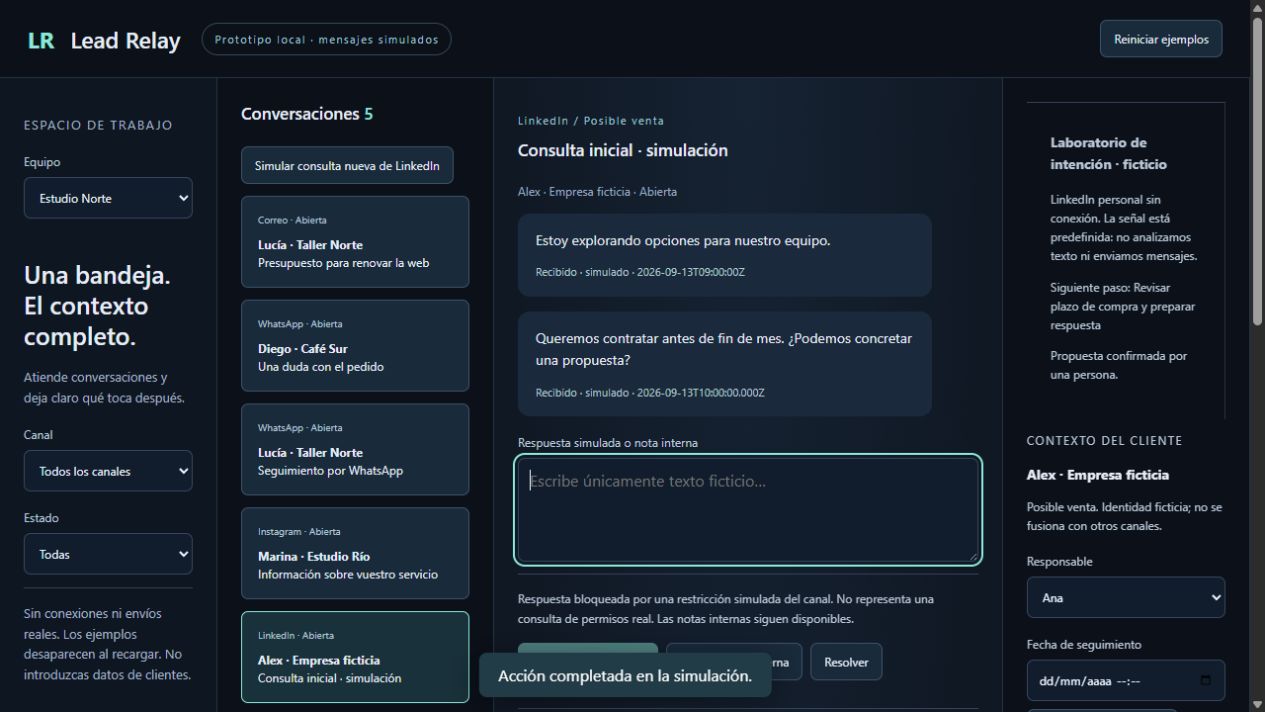
Task: Select the LinkedIn Alex · Empresa ficticia card
Action: 355,657
